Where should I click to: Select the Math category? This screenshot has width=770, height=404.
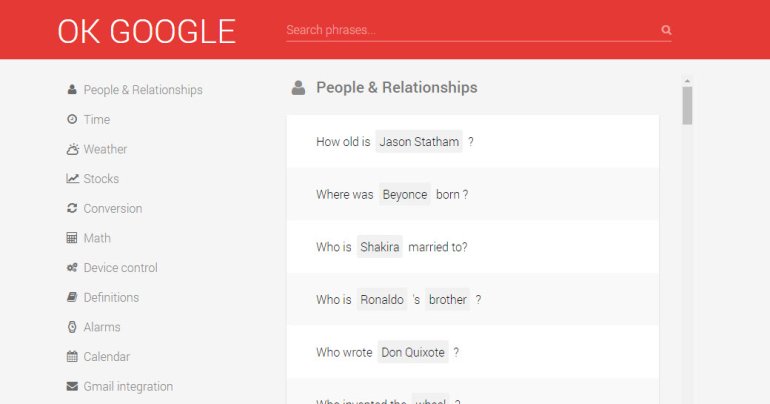(97, 238)
